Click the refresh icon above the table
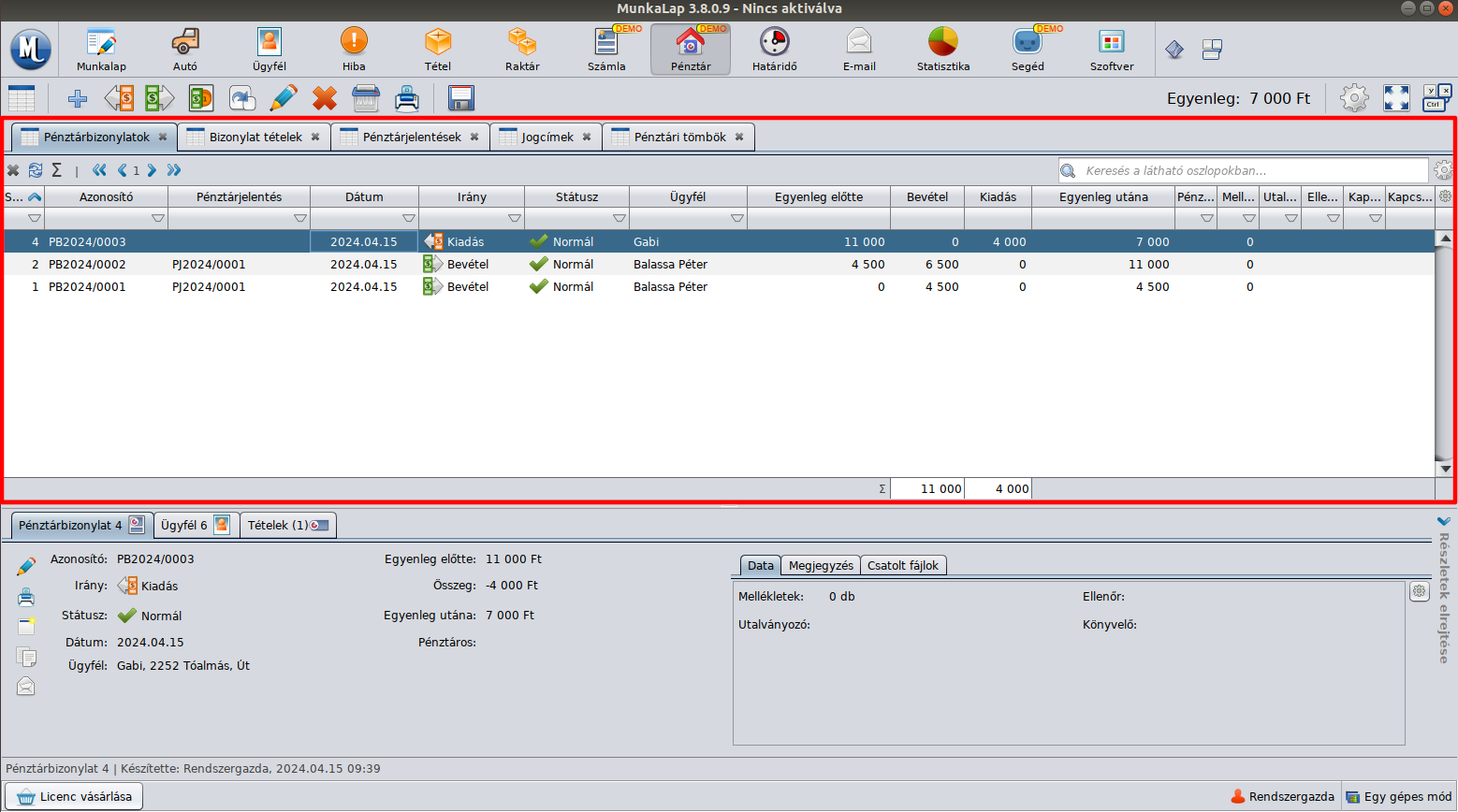 pyautogui.click(x=36, y=170)
